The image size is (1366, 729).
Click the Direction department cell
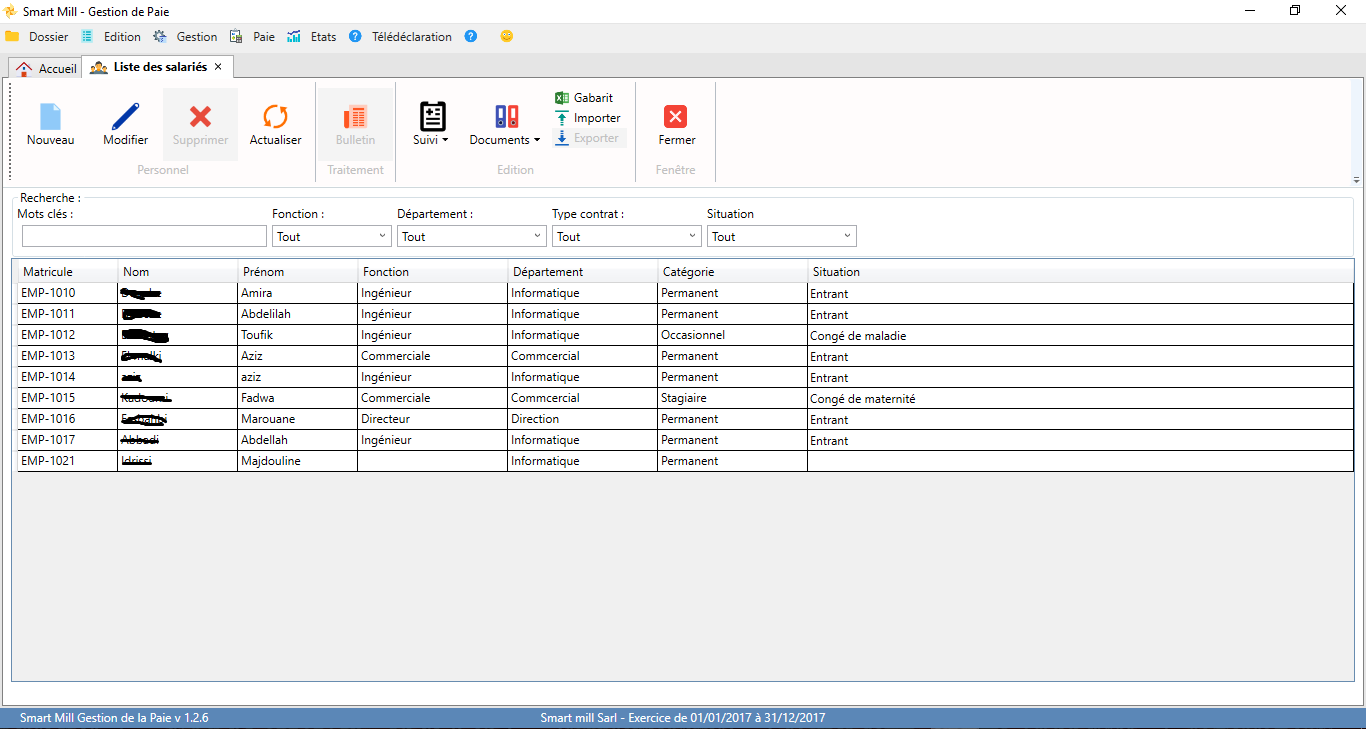583,419
